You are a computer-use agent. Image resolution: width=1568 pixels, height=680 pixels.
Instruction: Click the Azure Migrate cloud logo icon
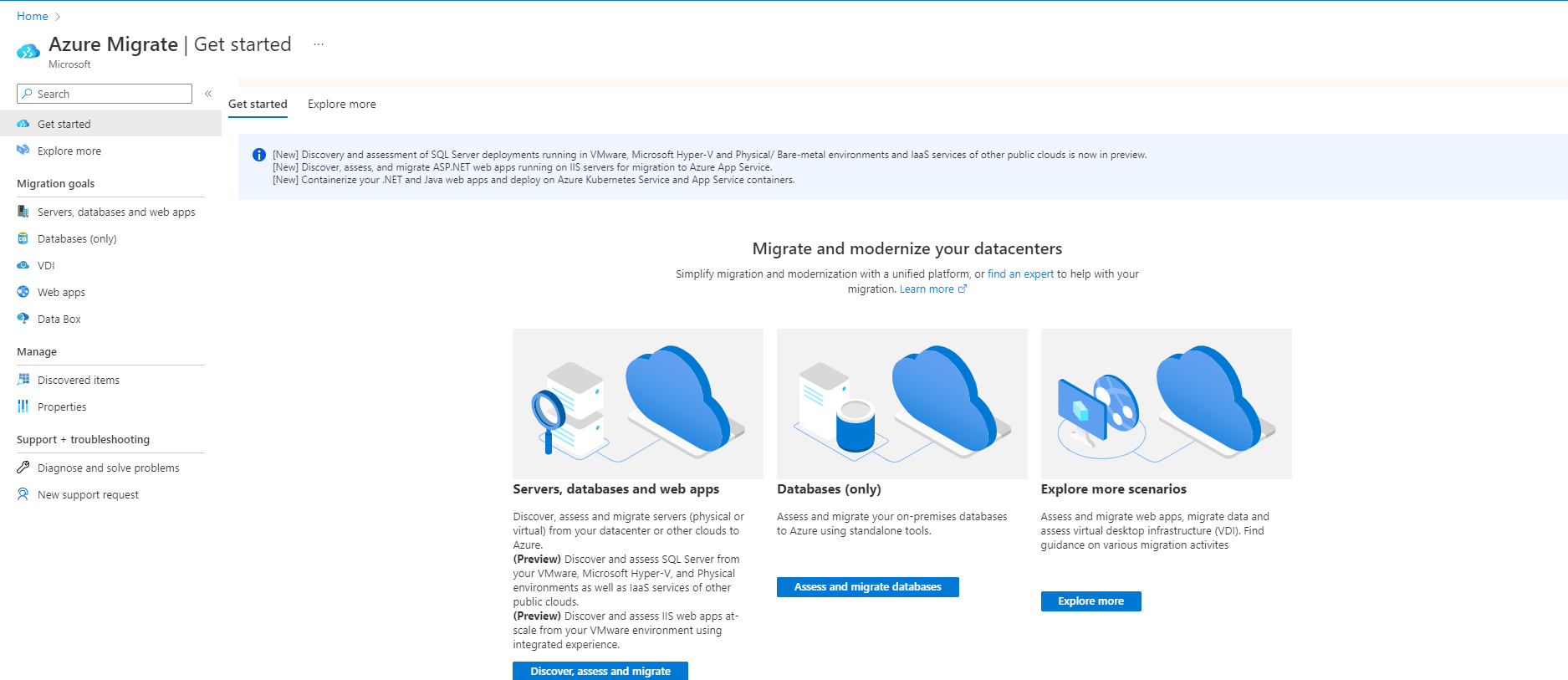click(x=28, y=52)
